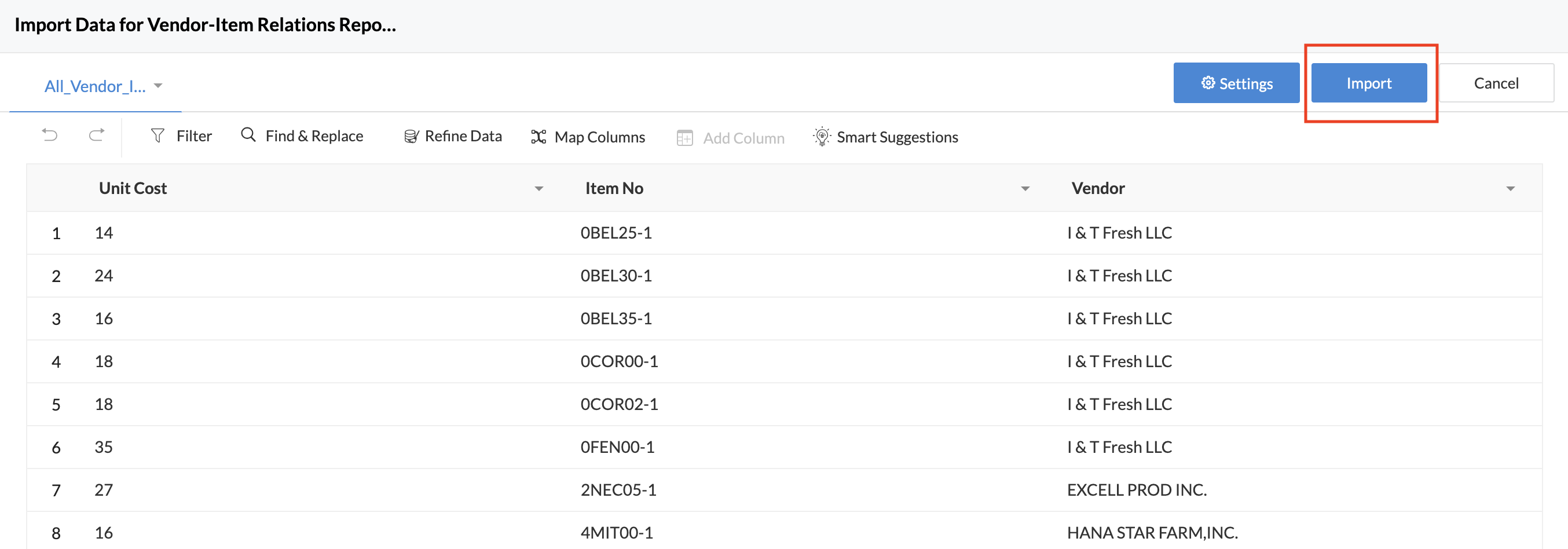Viewport: 1568px width, 549px height.
Task: Click the Settings button label
Action: 1246,83
